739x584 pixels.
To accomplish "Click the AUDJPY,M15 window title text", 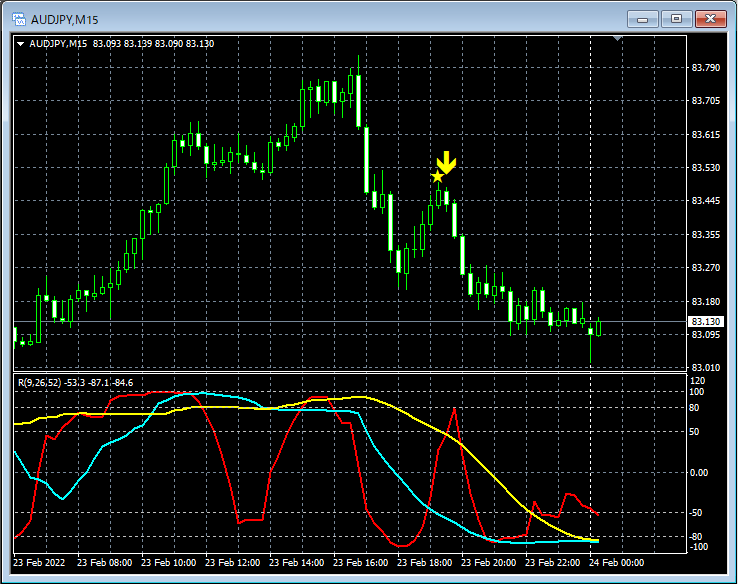I will [65, 20].
